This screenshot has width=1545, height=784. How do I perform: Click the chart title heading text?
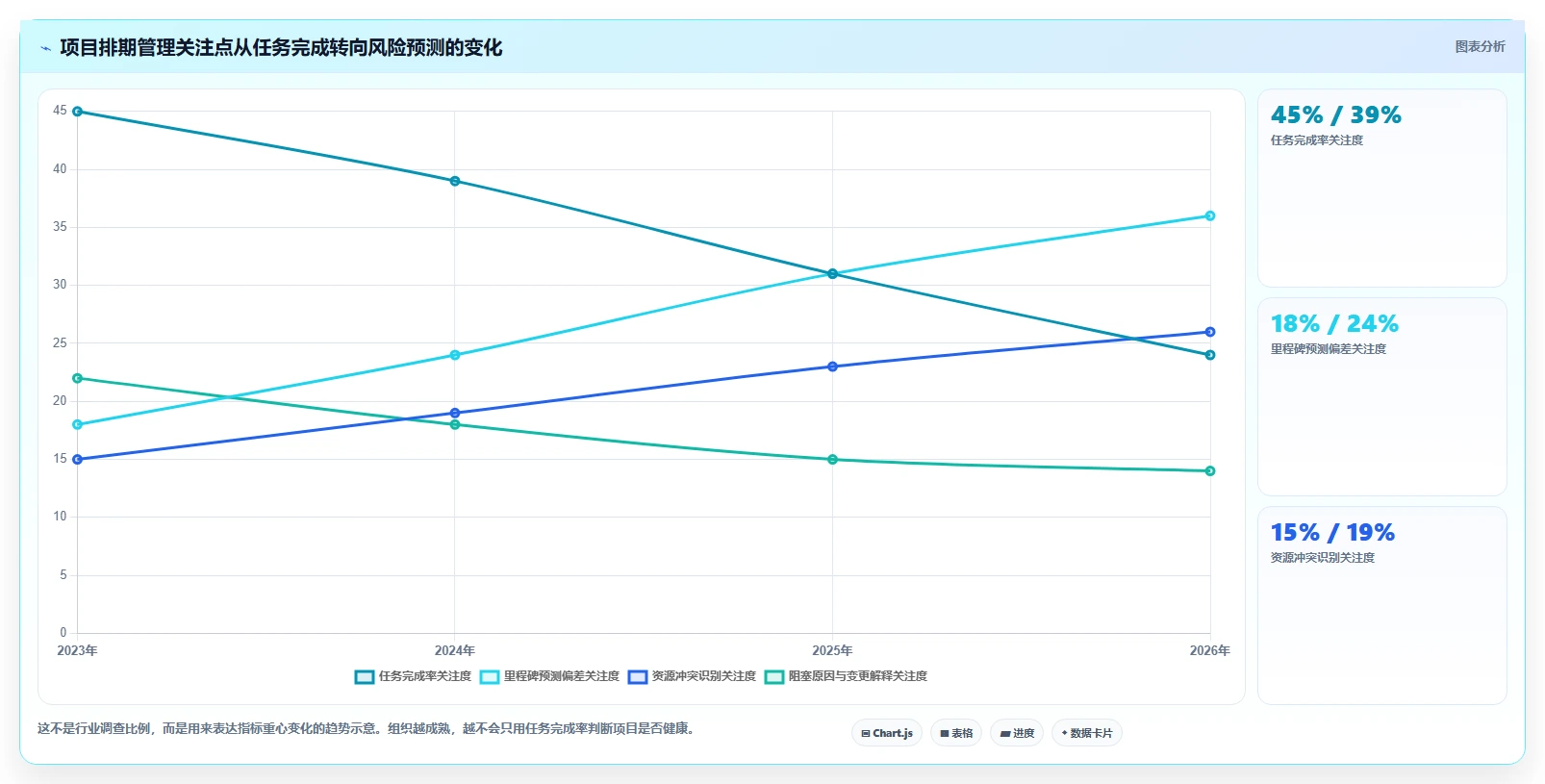[281, 48]
